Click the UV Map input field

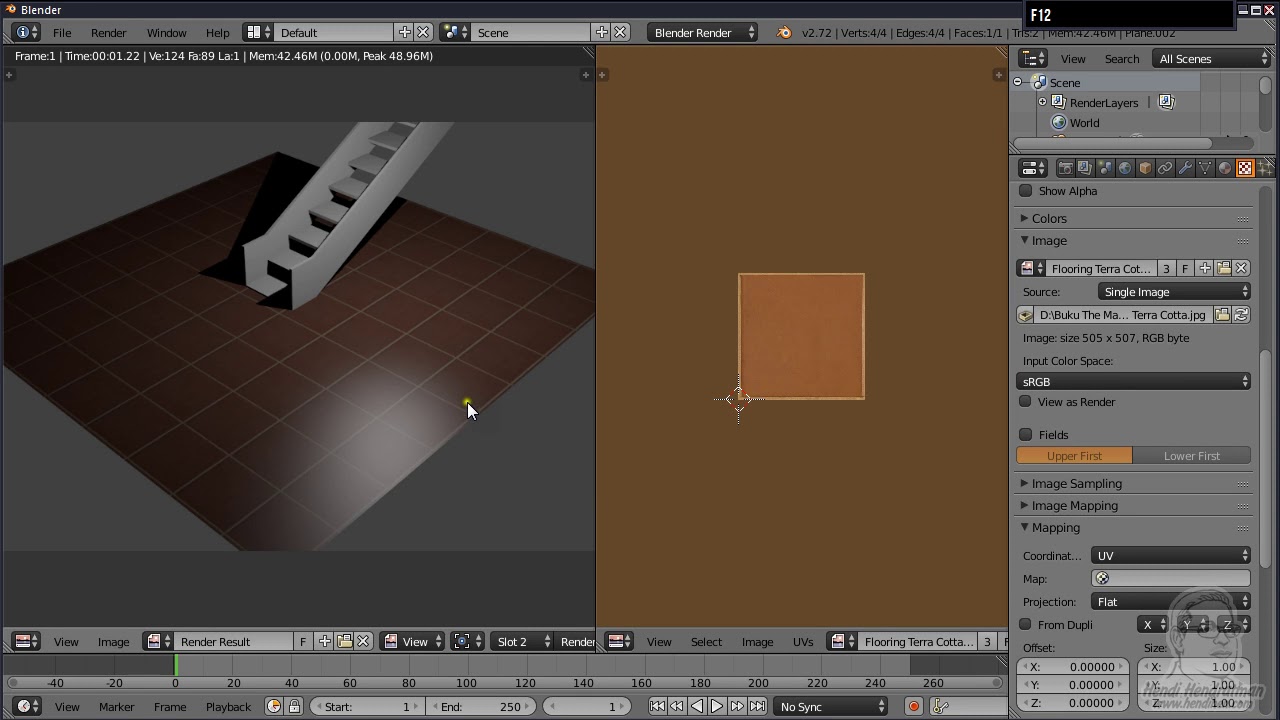point(1171,579)
